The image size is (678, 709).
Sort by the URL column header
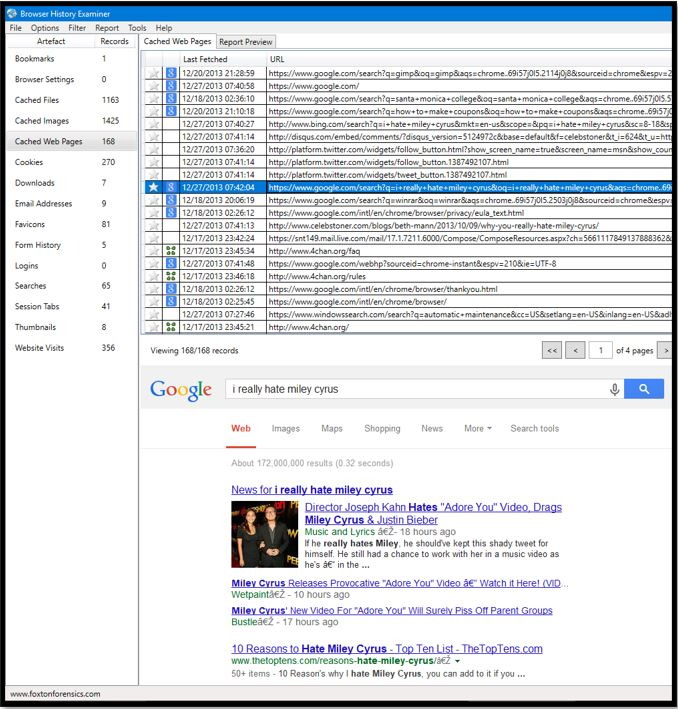pos(469,59)
